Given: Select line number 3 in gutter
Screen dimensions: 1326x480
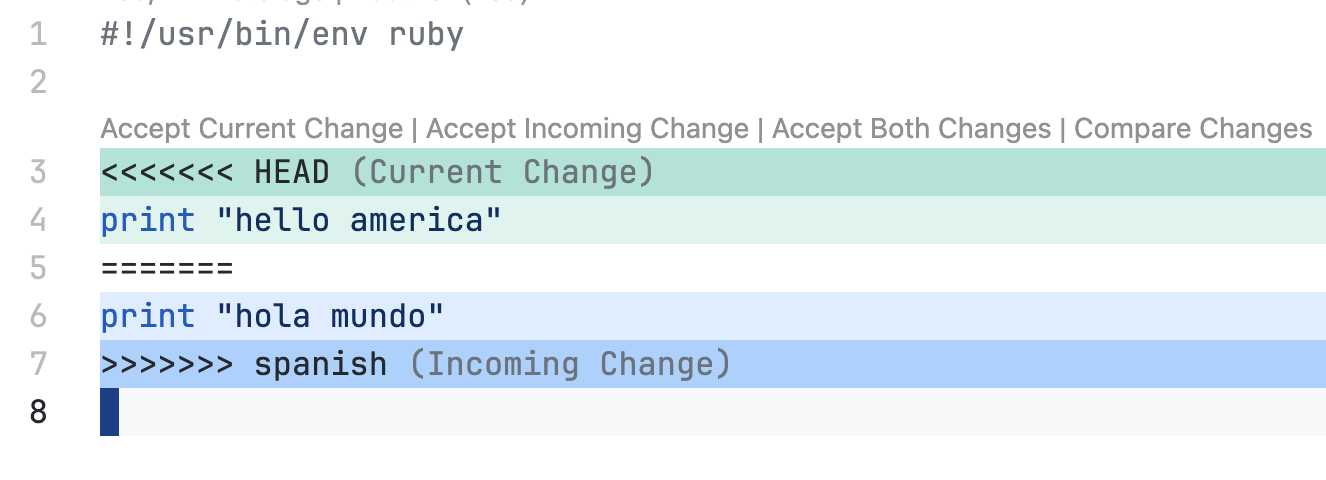Looking at the screenshot, I should click(x=38, y=172).
